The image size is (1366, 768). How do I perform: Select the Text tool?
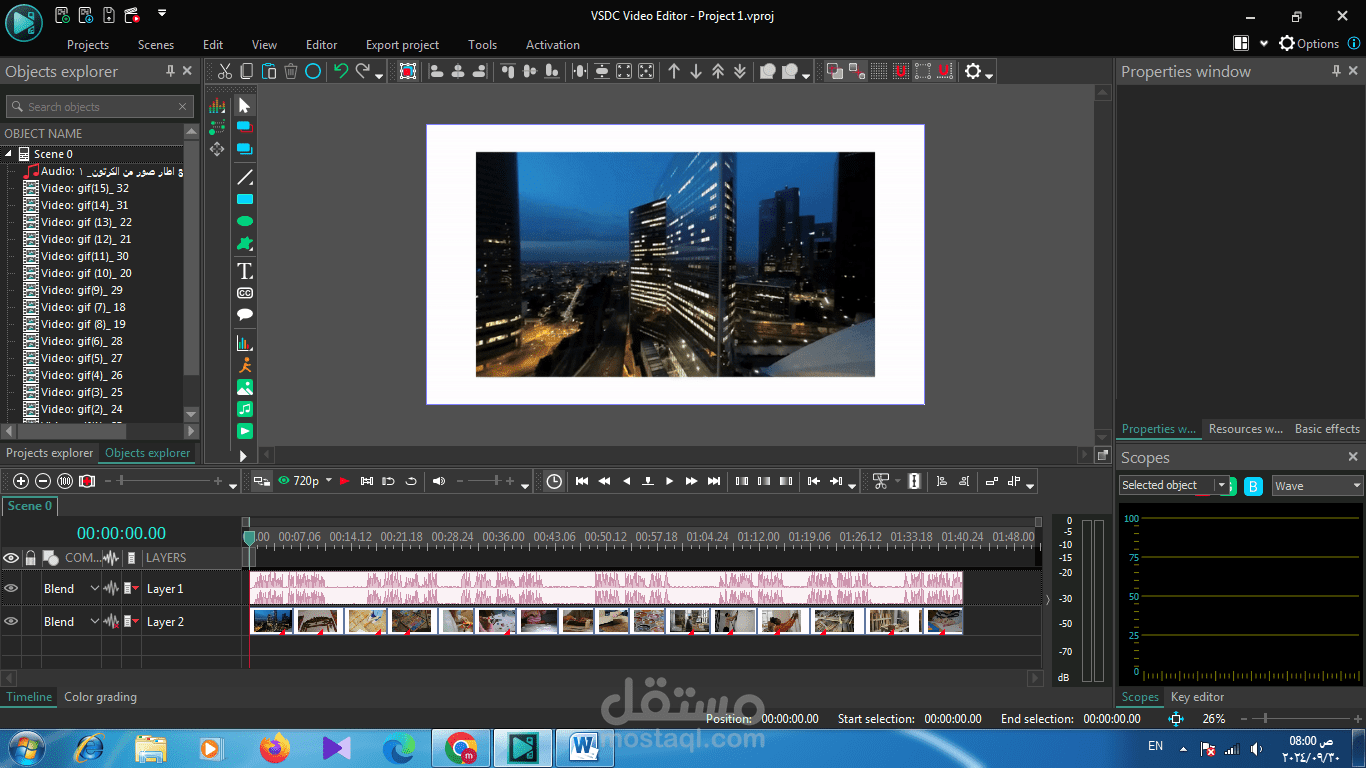[x=245, y=271]
